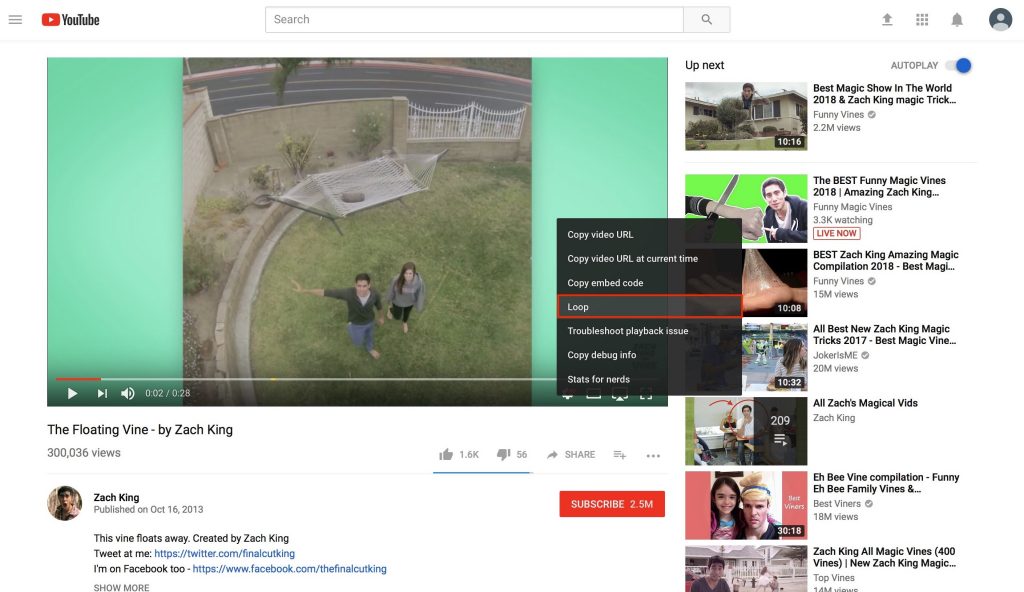Open All Best New Zach King Magic Tricks title
Screen dimensions: 1024x592
884,335
